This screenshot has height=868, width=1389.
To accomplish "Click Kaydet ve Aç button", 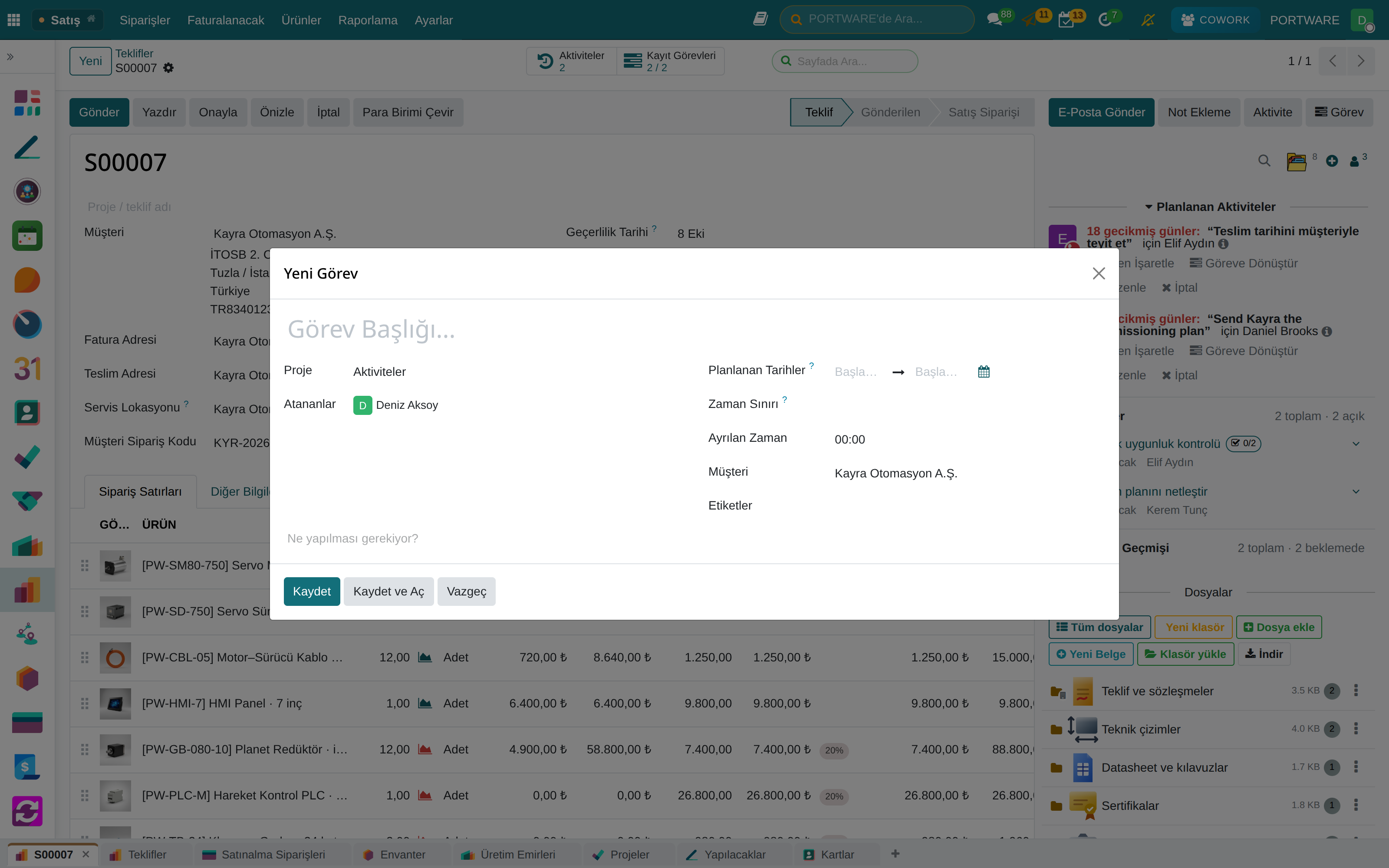I will [x=388, y=591].
